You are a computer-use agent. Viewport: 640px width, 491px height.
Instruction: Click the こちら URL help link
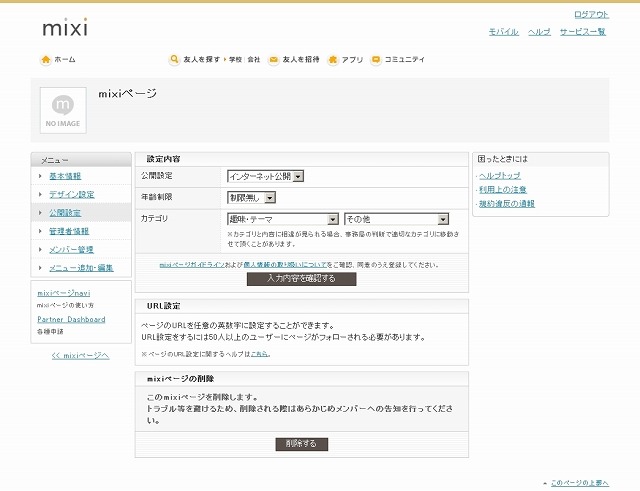pos(260,354)
